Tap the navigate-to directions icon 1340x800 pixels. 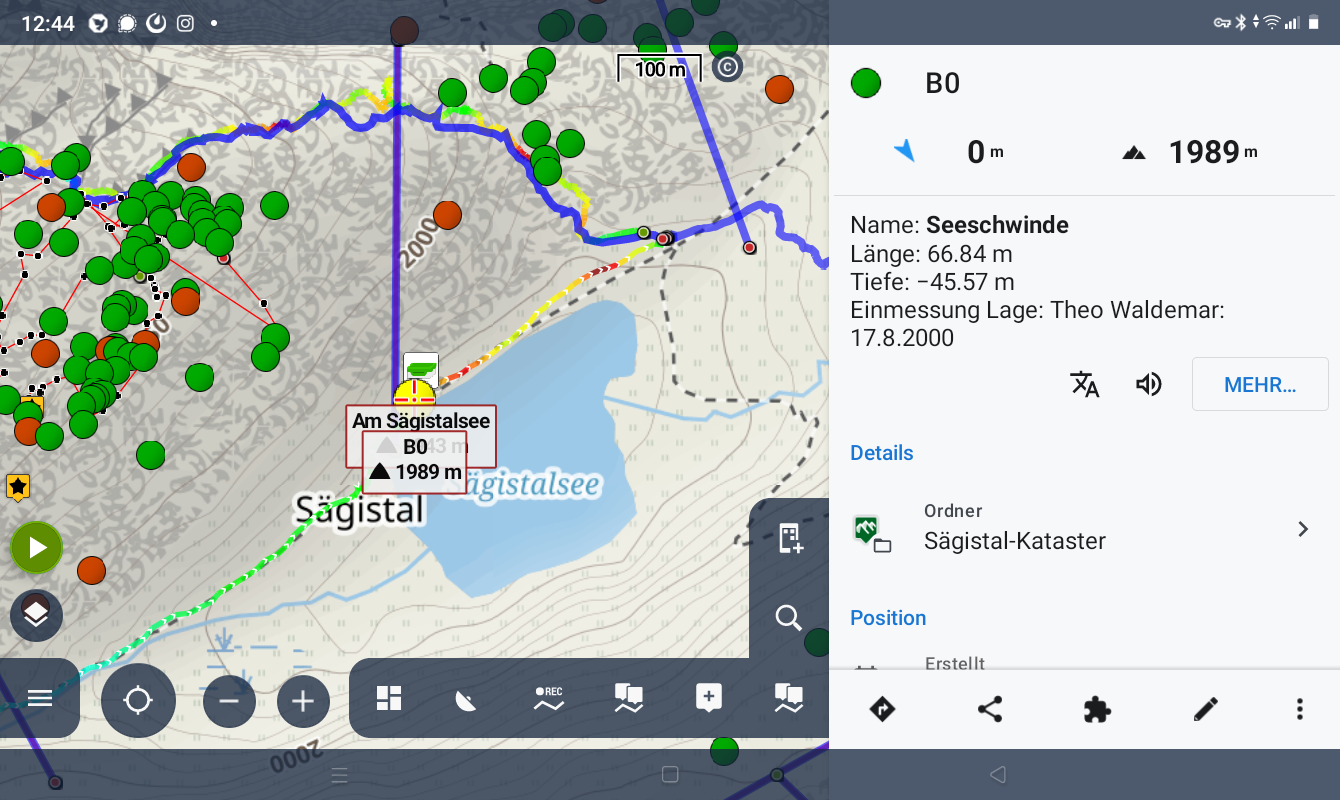tap(882, 710)
